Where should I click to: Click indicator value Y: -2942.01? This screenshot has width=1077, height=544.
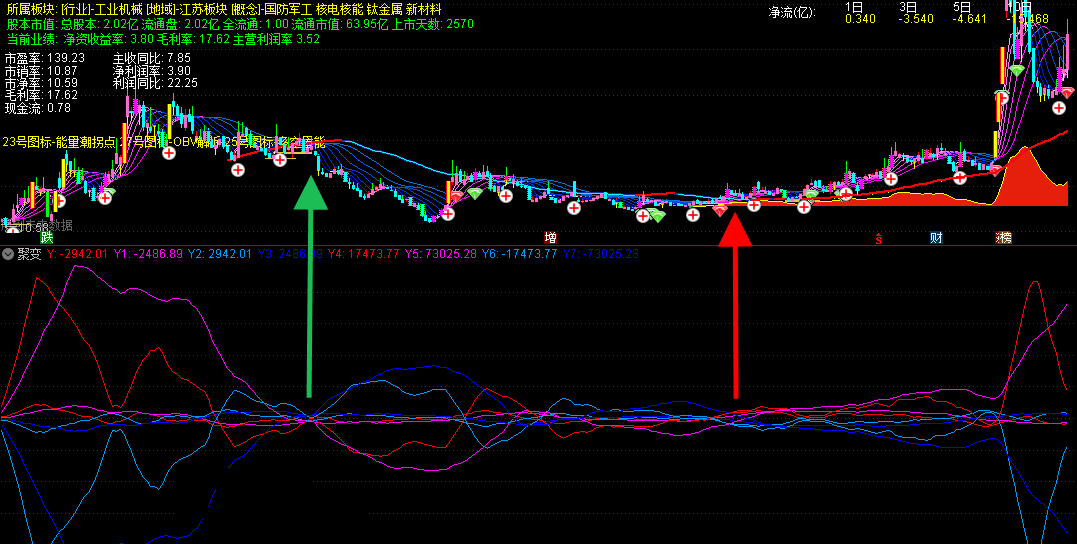pyautogui.click(x=77, y=254)
